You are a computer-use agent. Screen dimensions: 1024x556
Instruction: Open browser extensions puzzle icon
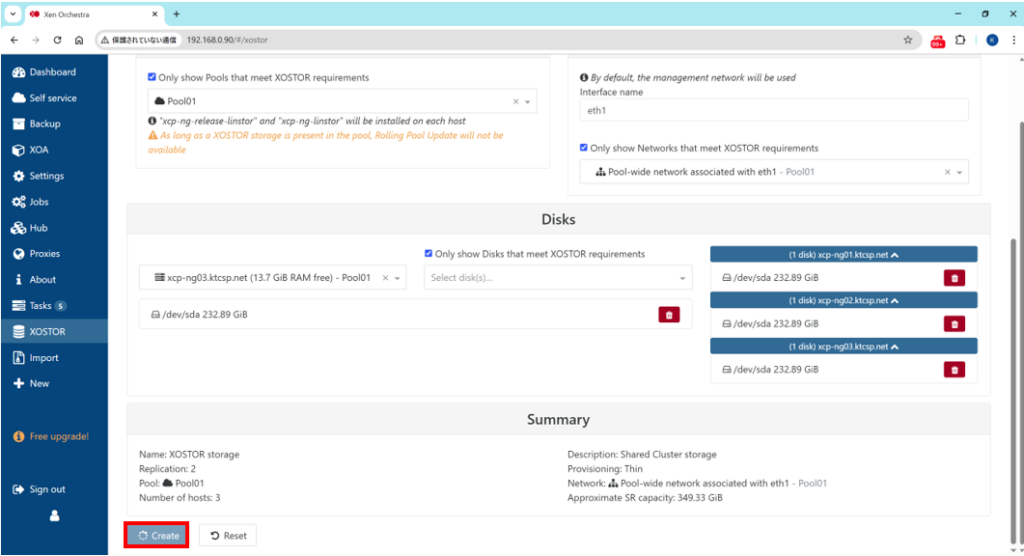961,40
